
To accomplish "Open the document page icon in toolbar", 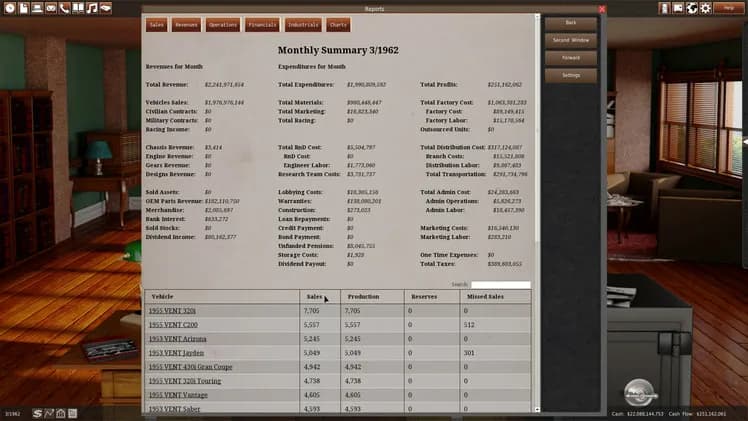I will 23,8.
